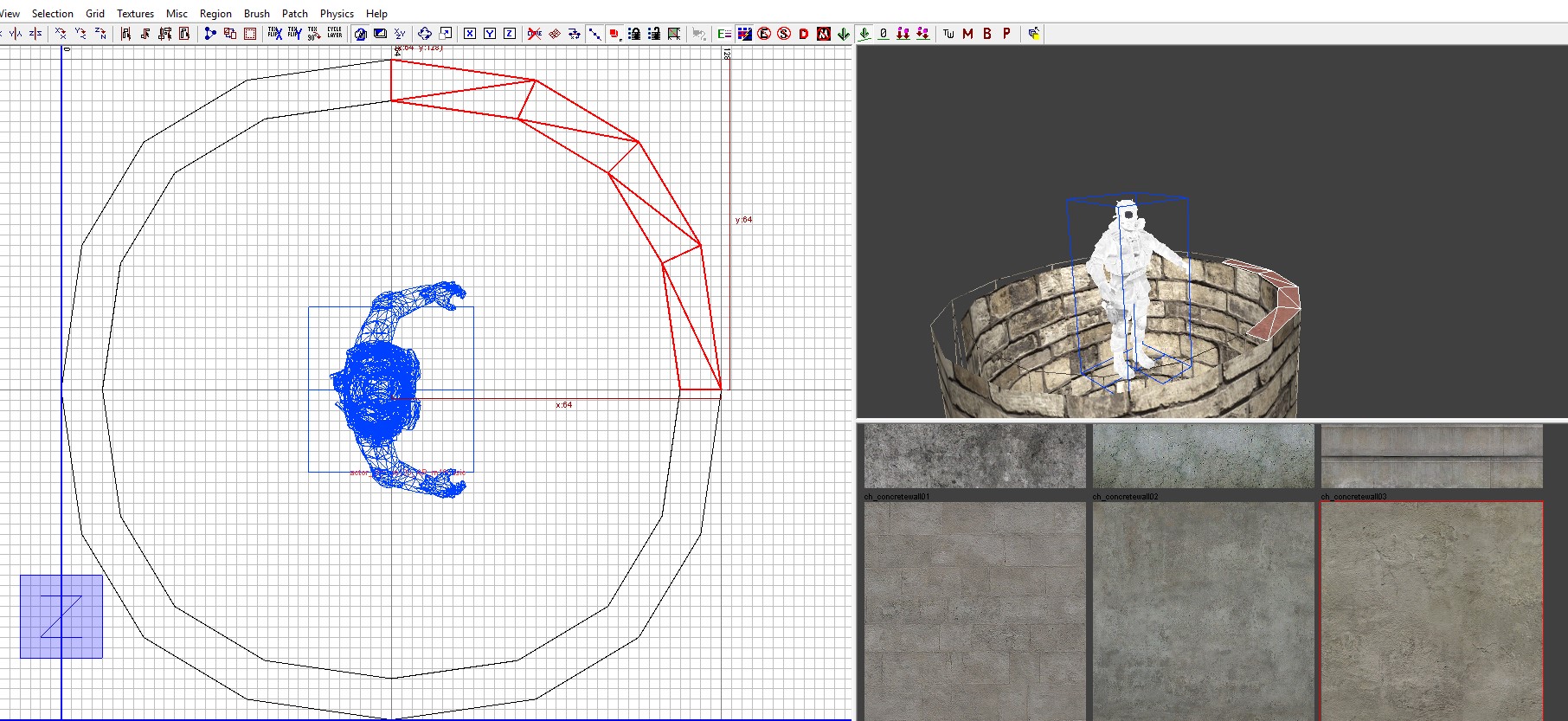Click the first padlock icon
Viewport: 1568px width, 721px height.
pos(634,34)
